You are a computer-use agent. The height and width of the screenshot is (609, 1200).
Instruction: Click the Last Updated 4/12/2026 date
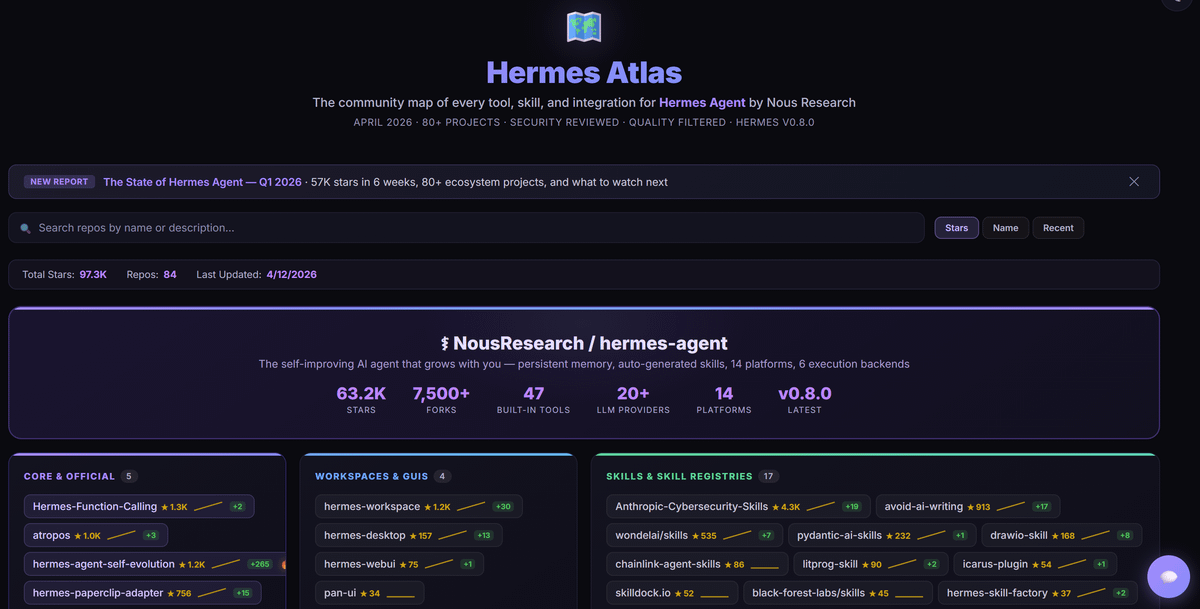pyautogui.click(x=291, y=274)
